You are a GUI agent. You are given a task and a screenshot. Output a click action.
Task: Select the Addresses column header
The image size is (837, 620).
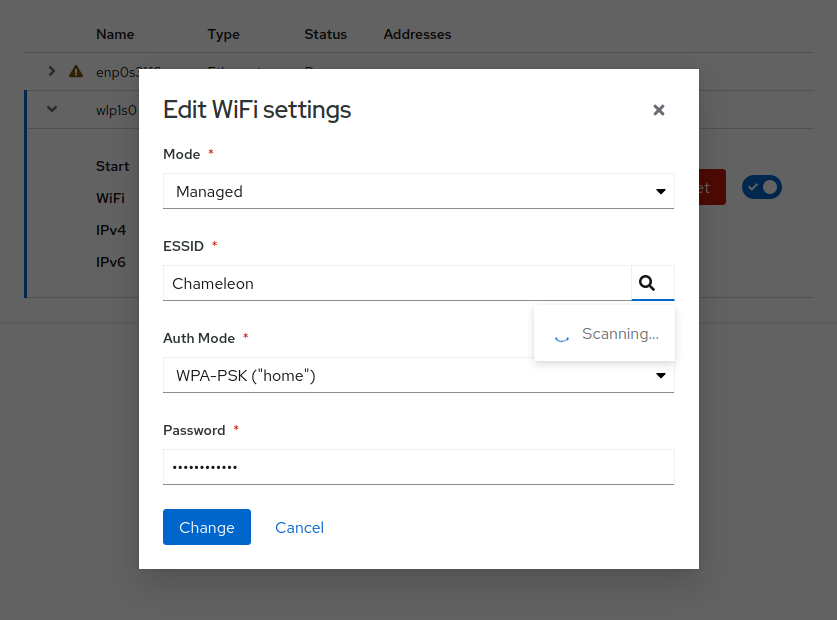coord(417,34)
